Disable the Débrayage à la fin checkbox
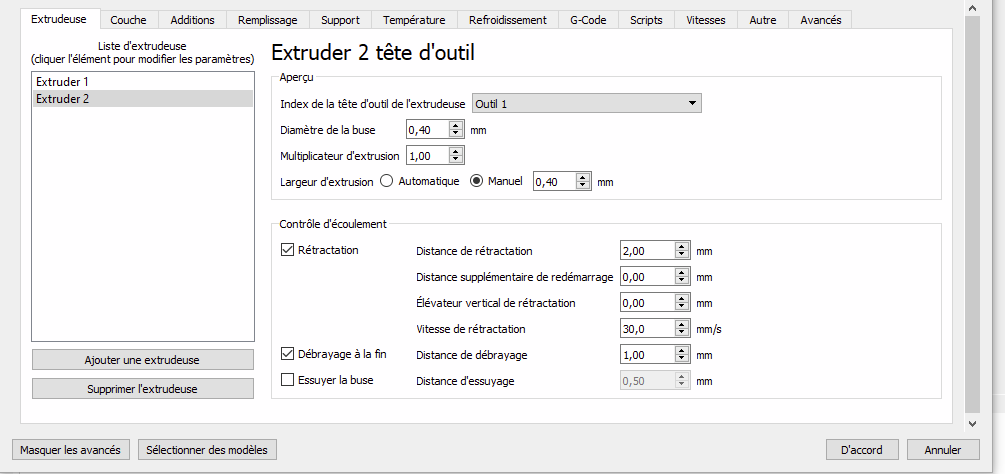 tap(287, 354)
